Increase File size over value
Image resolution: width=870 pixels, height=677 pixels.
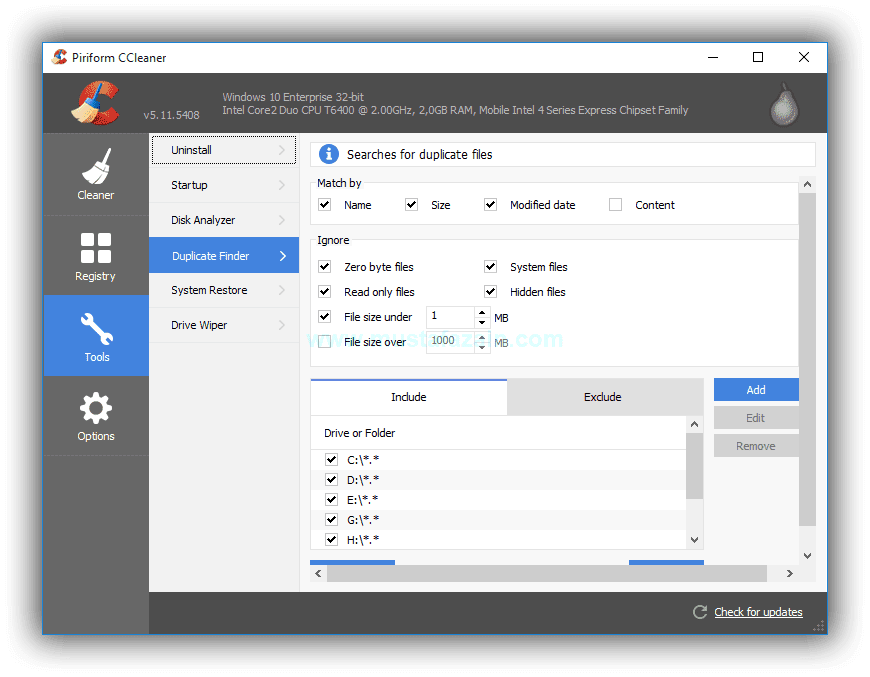[482, 337]
